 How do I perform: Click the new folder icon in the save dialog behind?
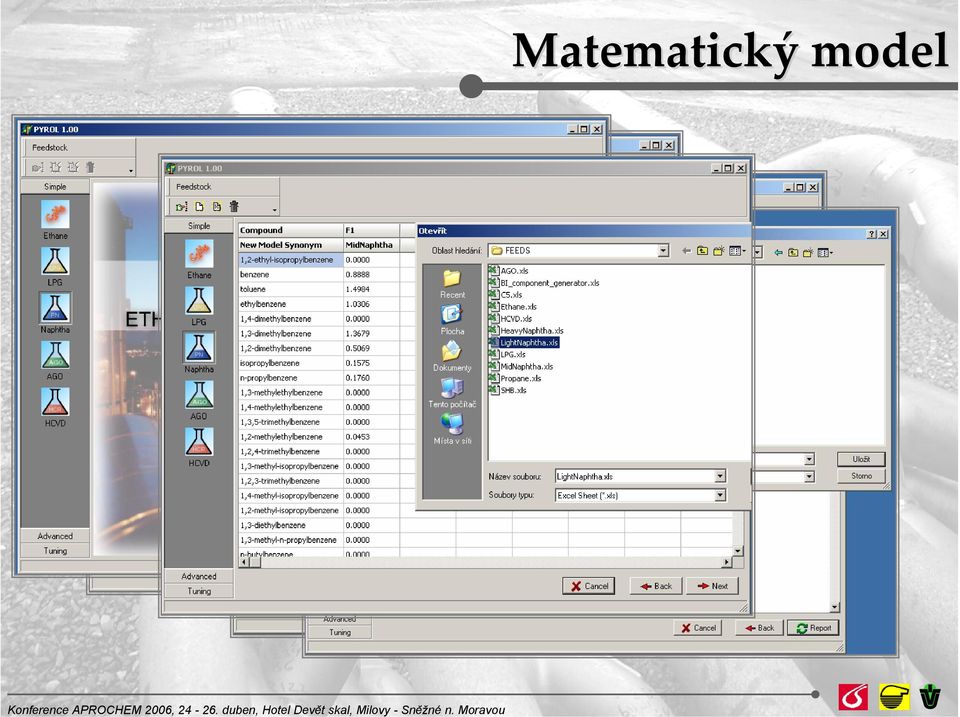(x=808, y=253)
